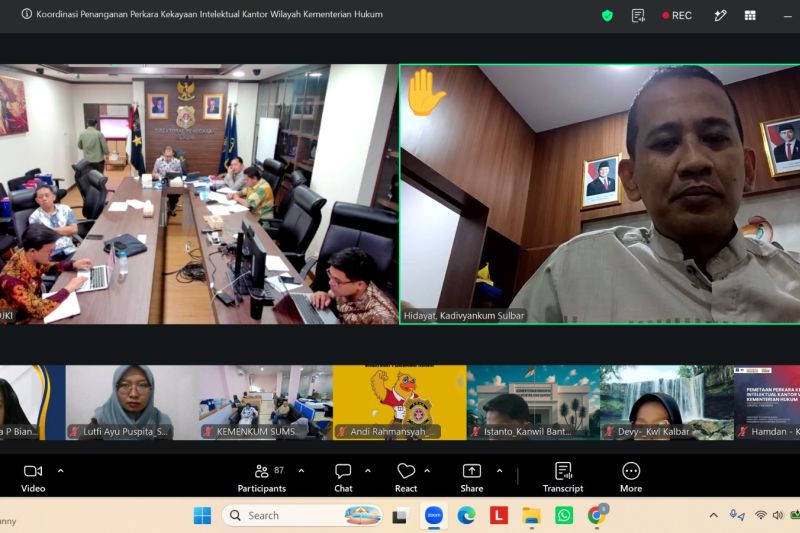This screenshot has width=800, height=533.
Task: Select the Lutfi Ayu Puspita video thumbnail
Action: click(x=132, y=402)
